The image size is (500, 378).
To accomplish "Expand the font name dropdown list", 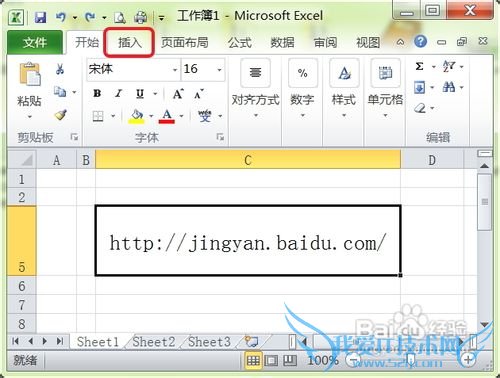I will point(175,70).
